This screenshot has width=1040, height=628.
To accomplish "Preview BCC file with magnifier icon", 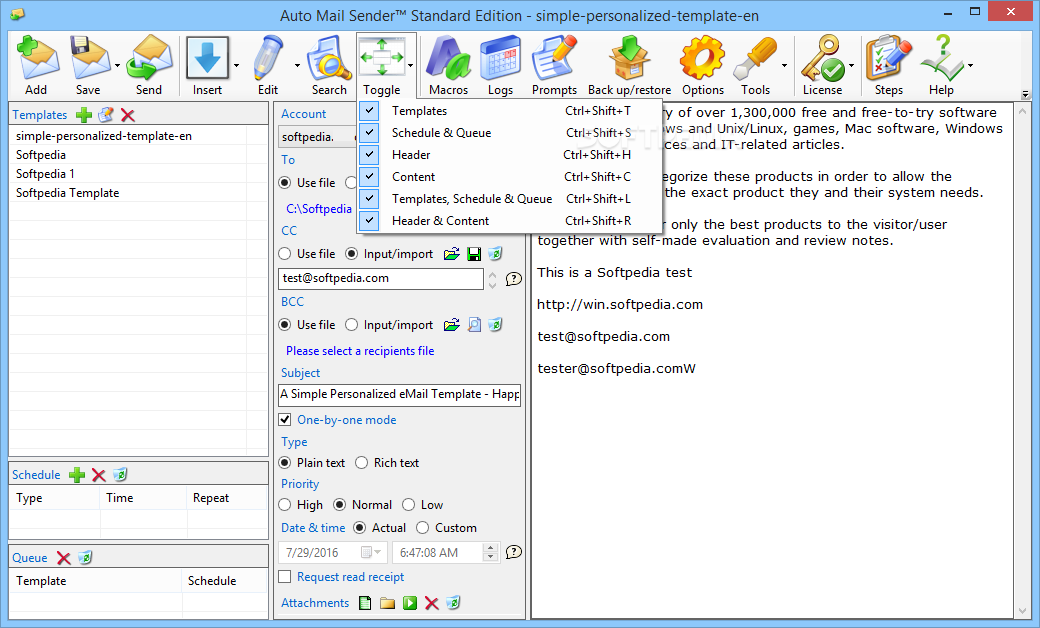I will click(x=474, y=325).
